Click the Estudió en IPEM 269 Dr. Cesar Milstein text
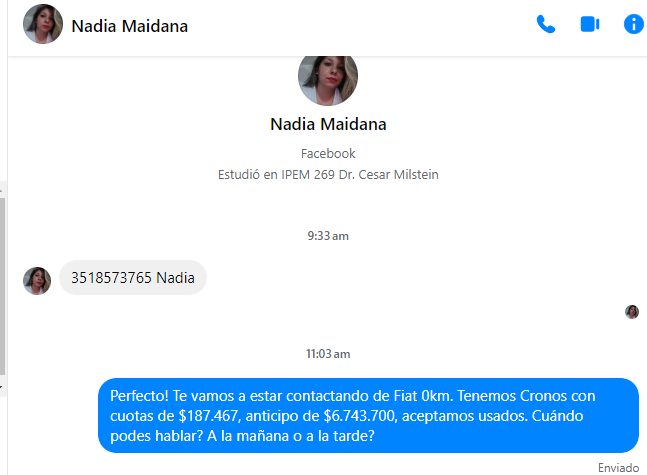This screenshot has height=475, width=647. (328, 175)
